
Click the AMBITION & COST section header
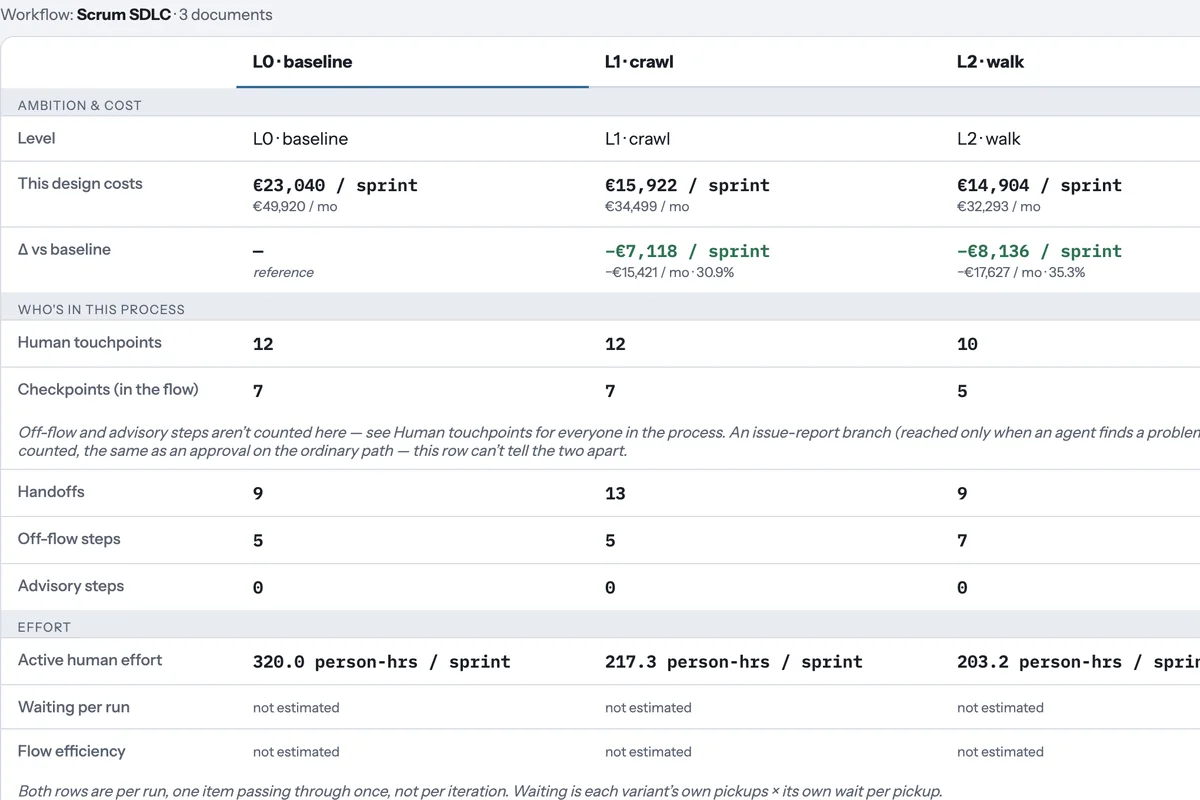coord(80,105)
